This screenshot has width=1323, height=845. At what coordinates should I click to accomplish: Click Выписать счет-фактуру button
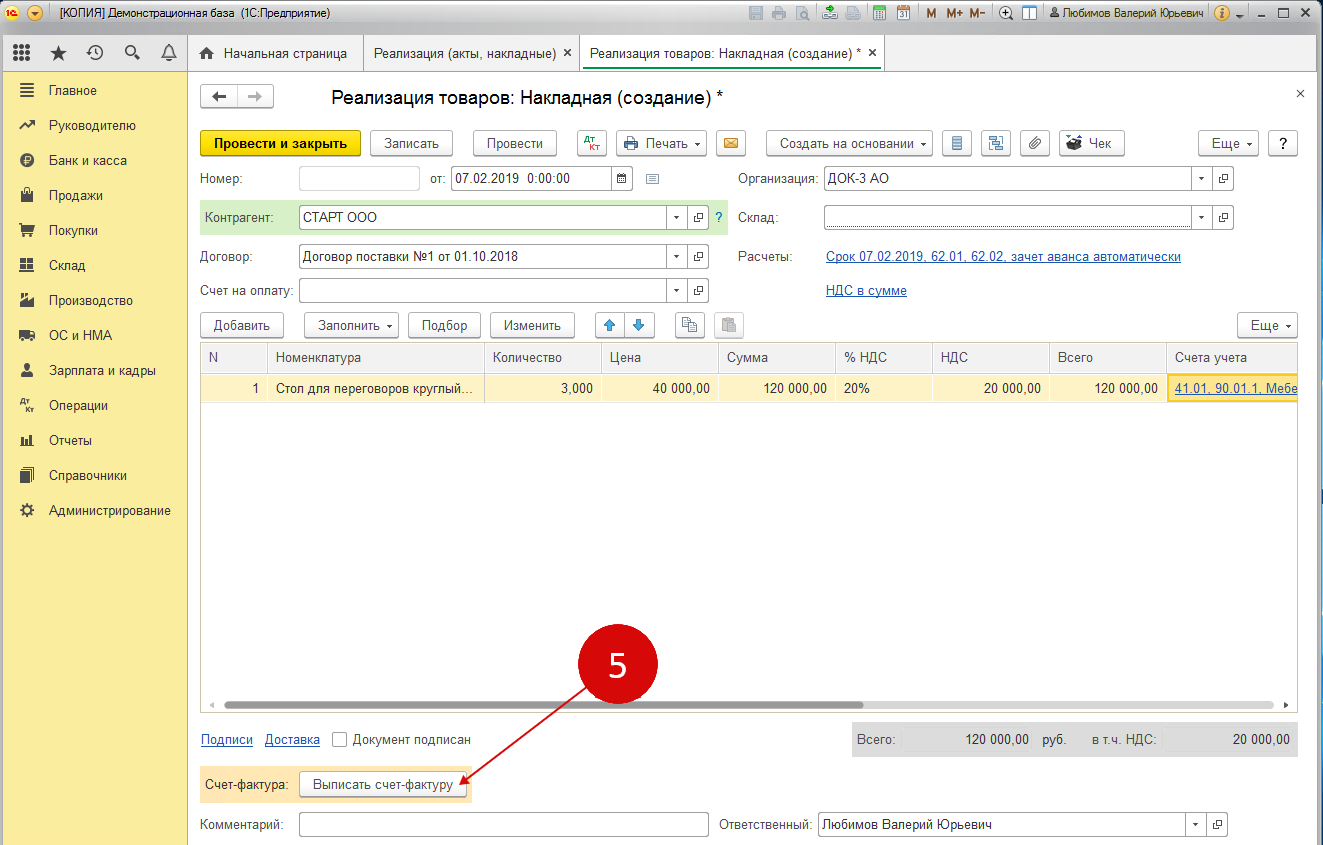[383, 785]
